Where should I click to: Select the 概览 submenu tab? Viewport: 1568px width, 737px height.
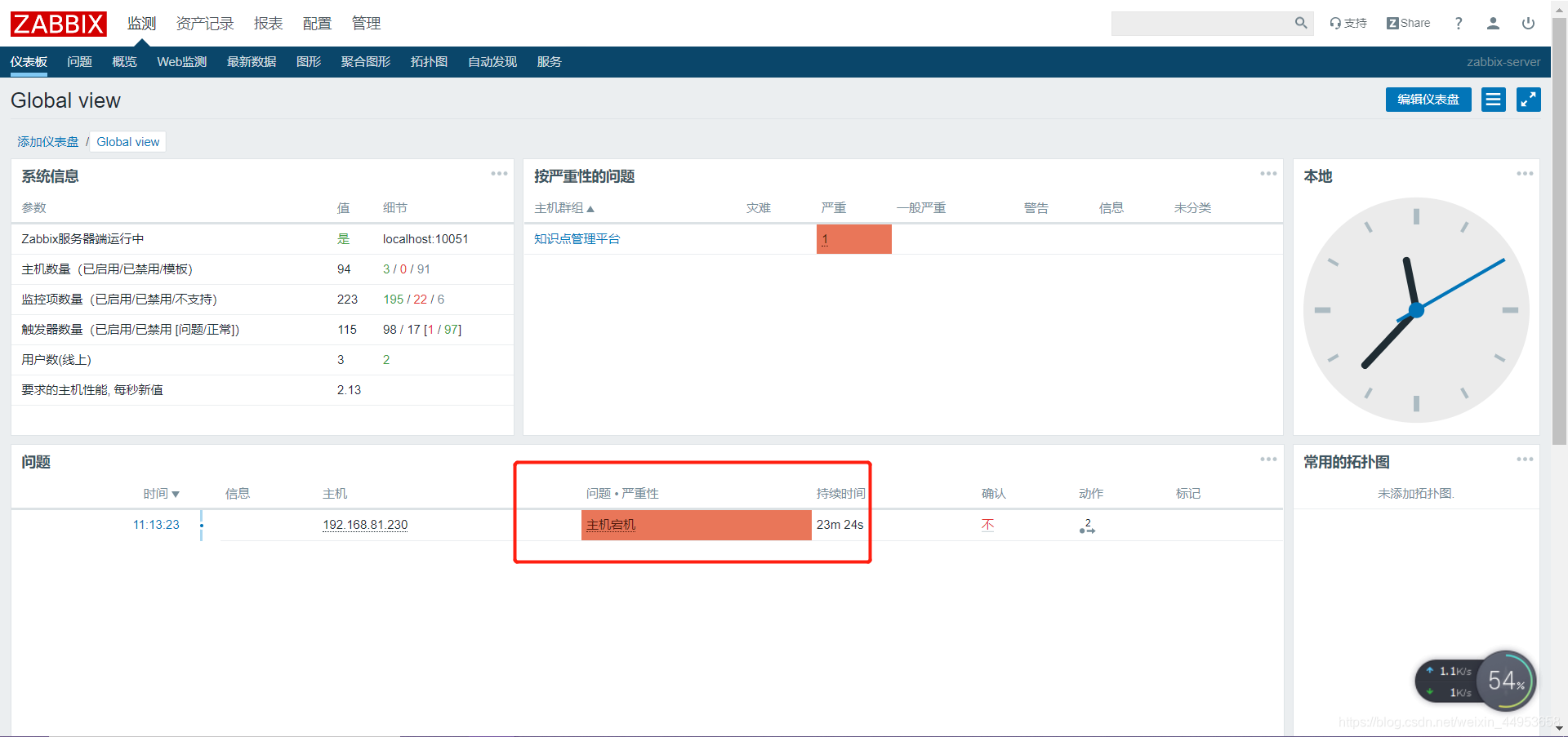(124, 62)
